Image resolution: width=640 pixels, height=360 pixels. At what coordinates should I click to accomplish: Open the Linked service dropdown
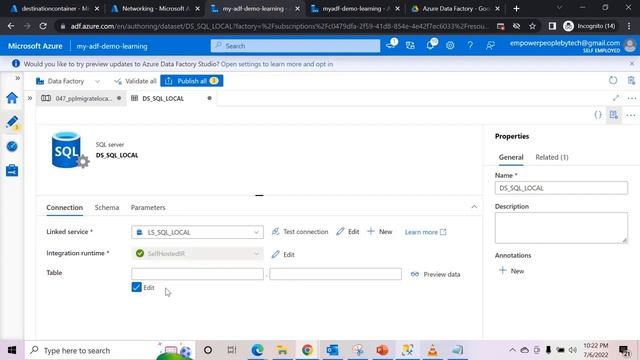(198, 232)
